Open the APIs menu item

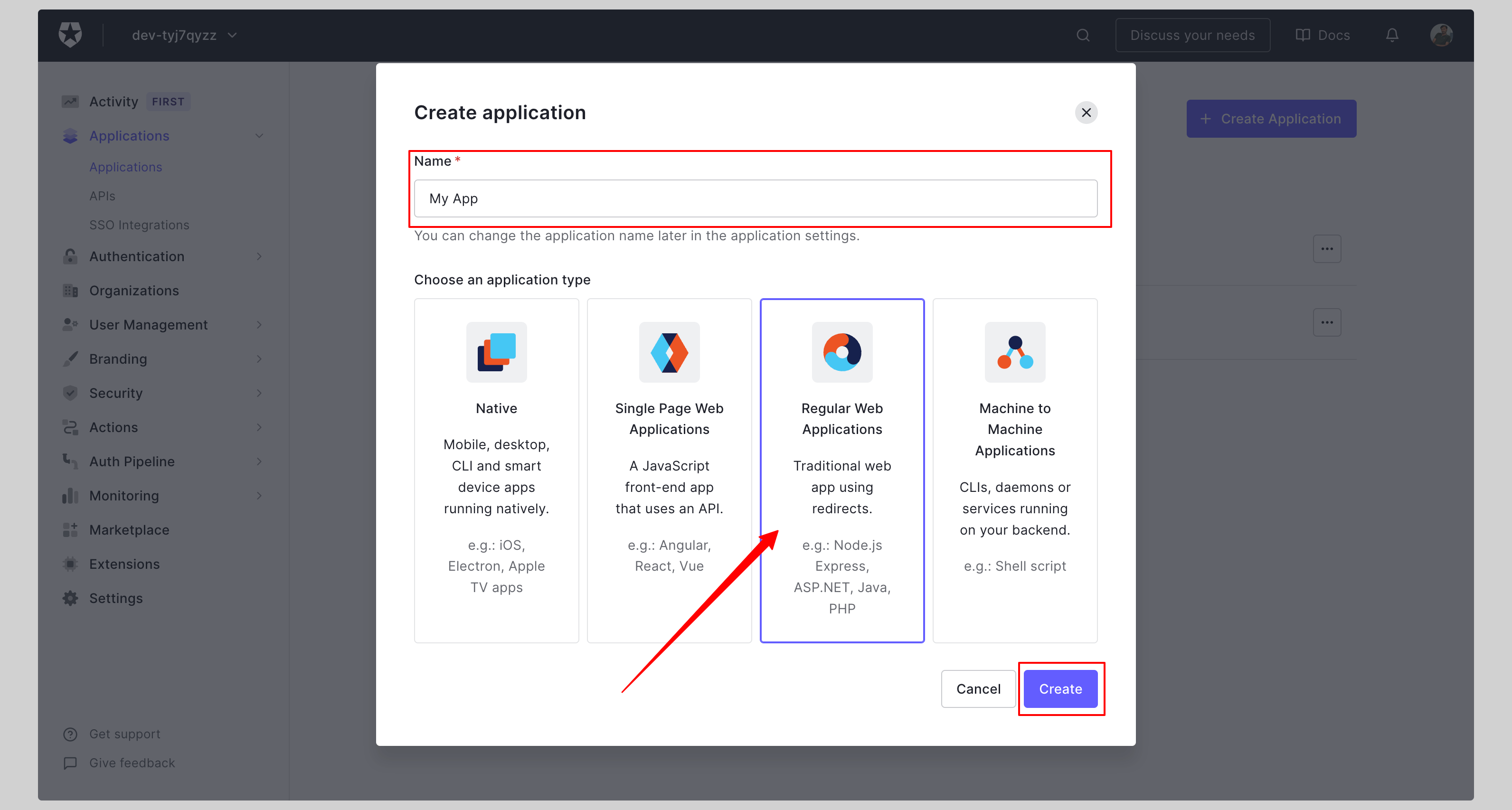pos(102,196)
